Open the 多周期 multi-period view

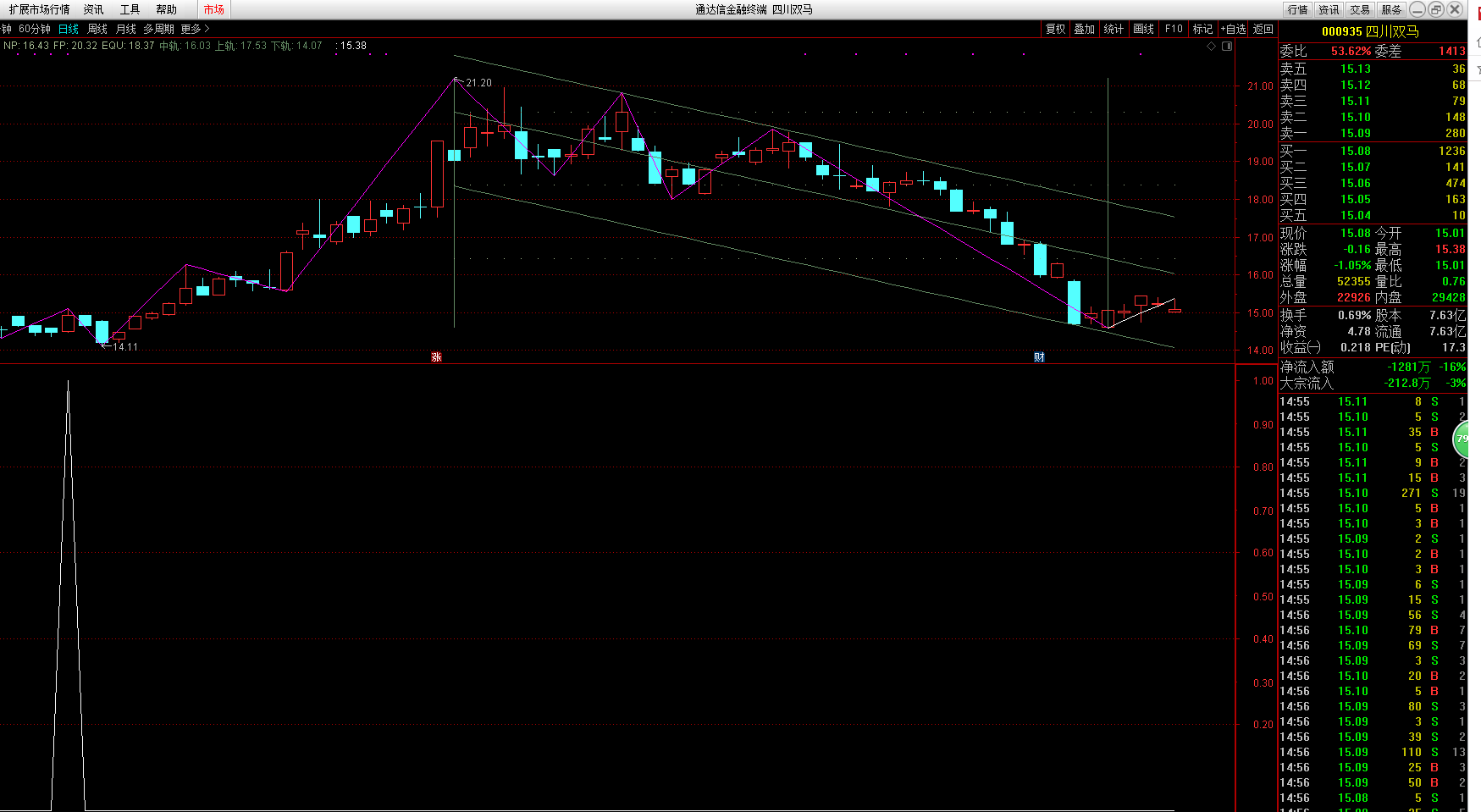click(x=158, y=29)
